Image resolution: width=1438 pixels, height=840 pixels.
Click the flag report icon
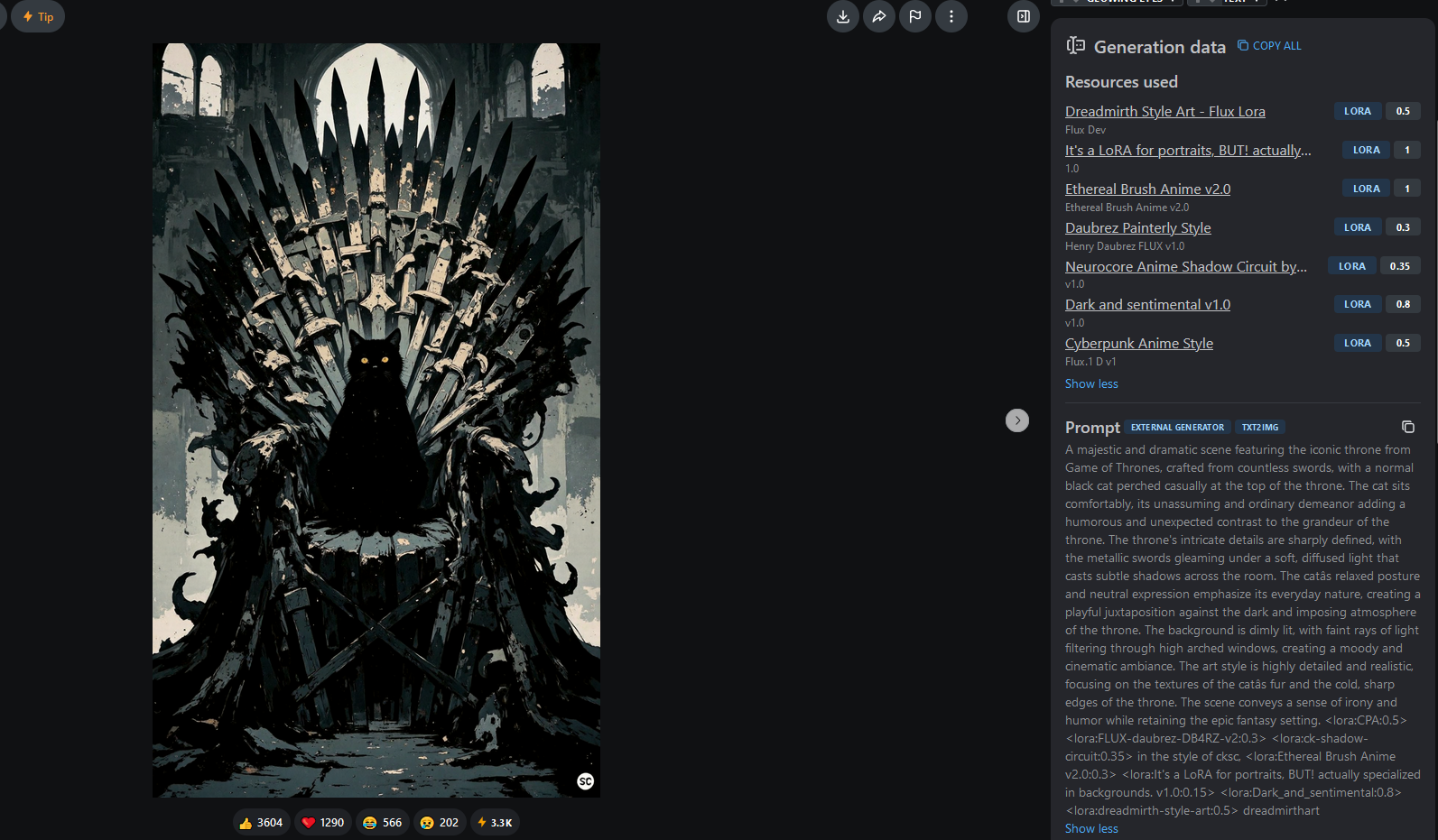click(x=914, y=16)
